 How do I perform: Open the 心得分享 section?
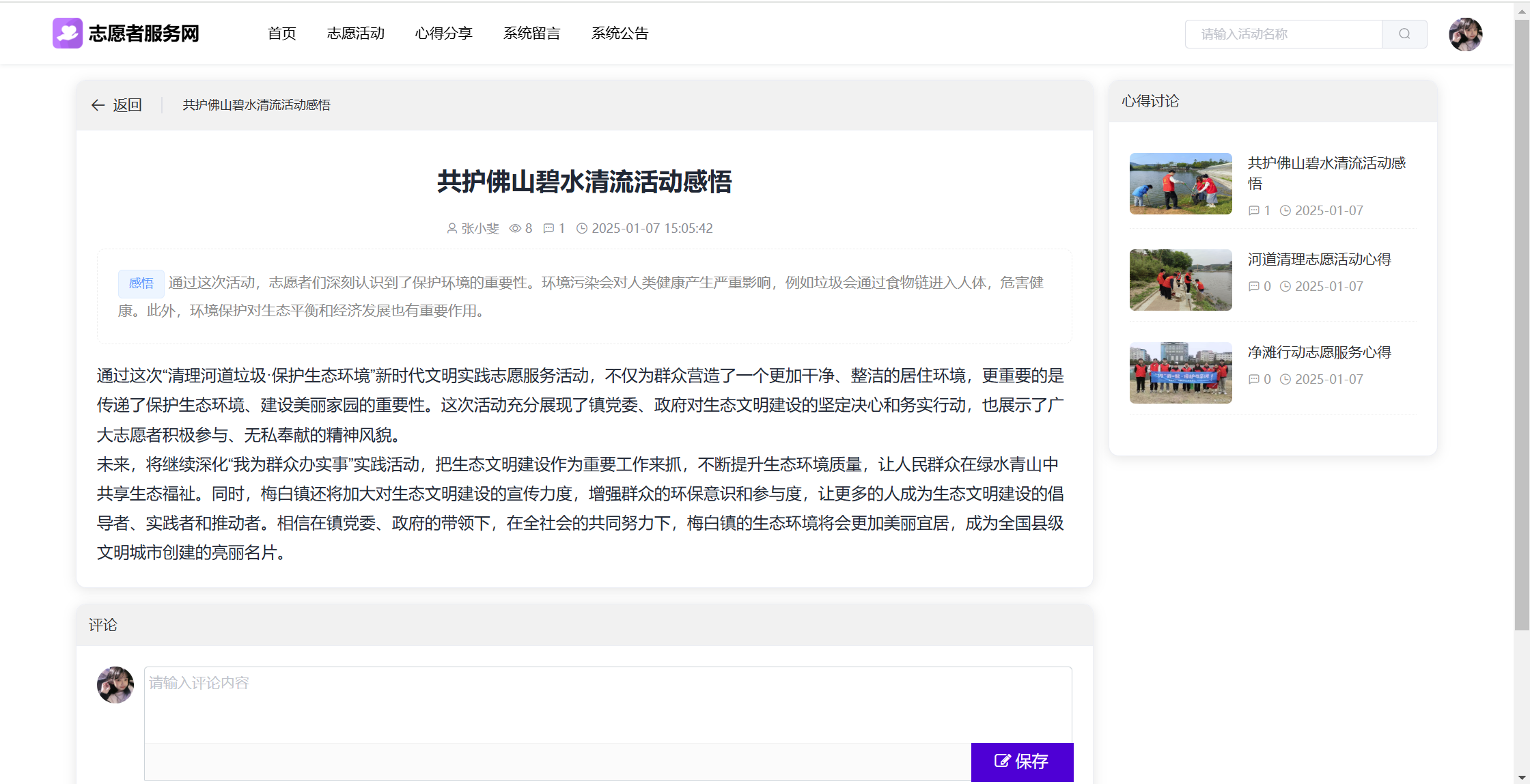click(443, 33)
